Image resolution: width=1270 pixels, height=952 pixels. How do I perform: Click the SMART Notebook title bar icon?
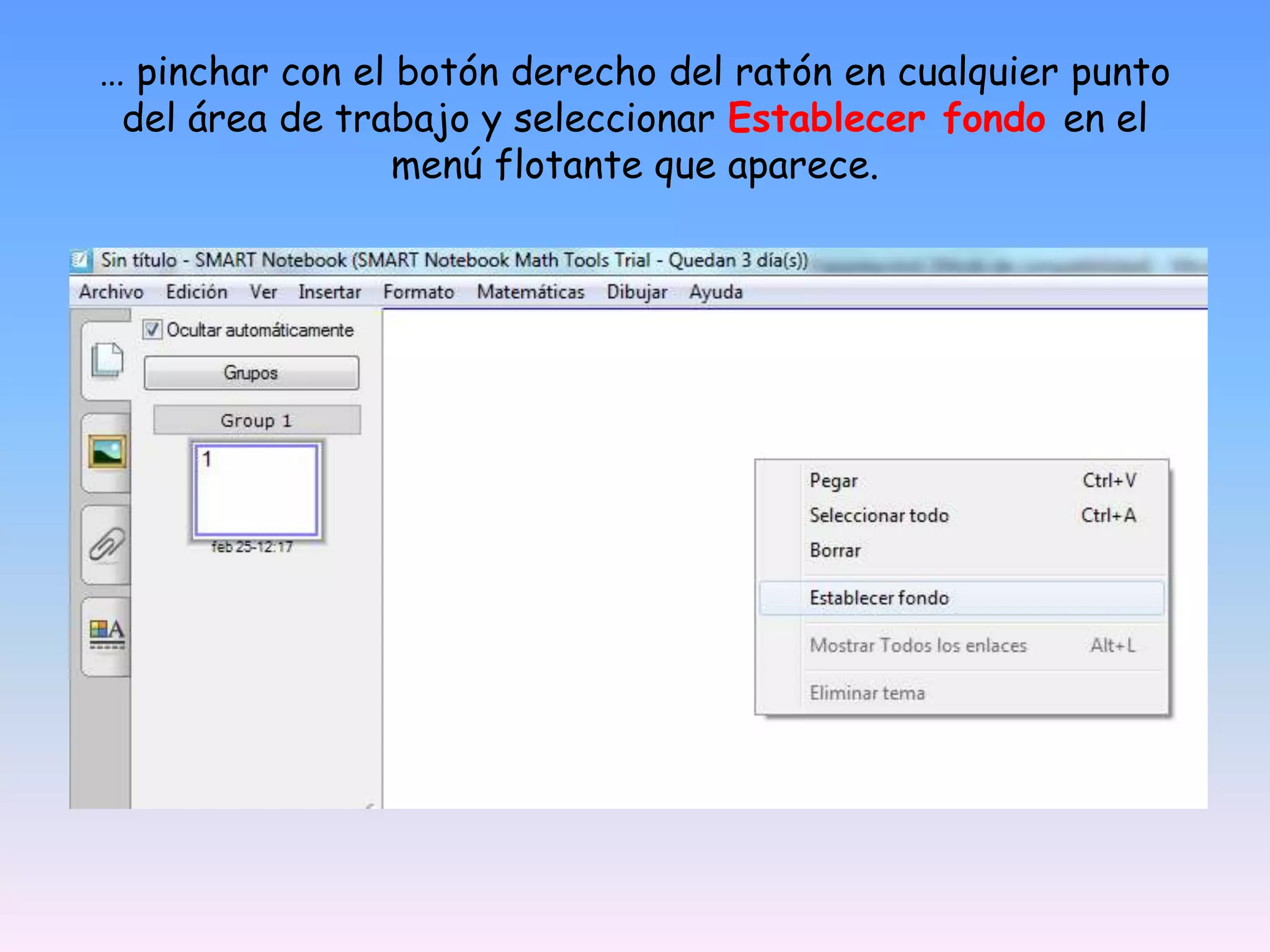pyautogui.click(x=81, y=260)
